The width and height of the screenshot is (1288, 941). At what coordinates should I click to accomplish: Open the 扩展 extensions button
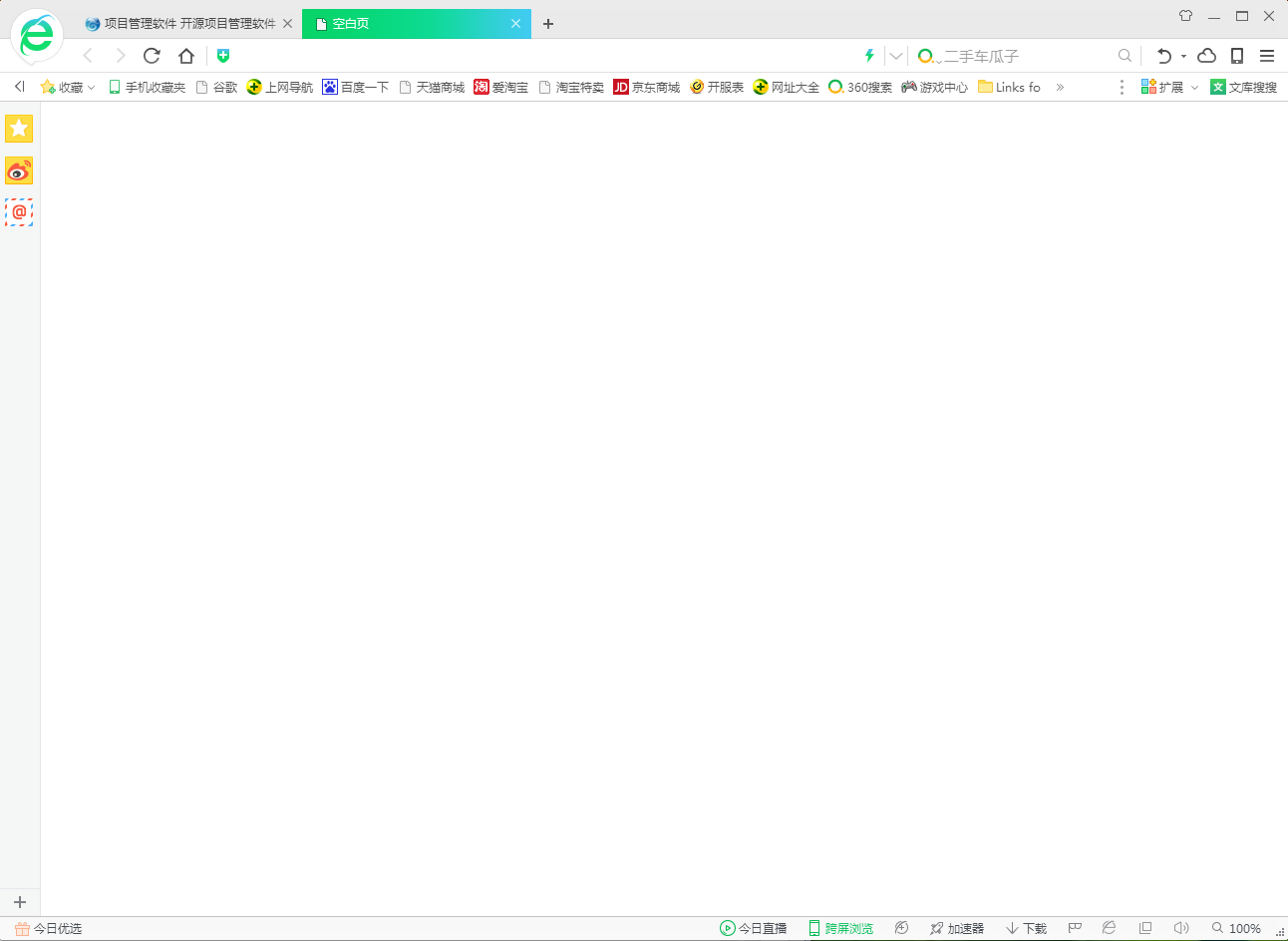(x=1162, y=88)
